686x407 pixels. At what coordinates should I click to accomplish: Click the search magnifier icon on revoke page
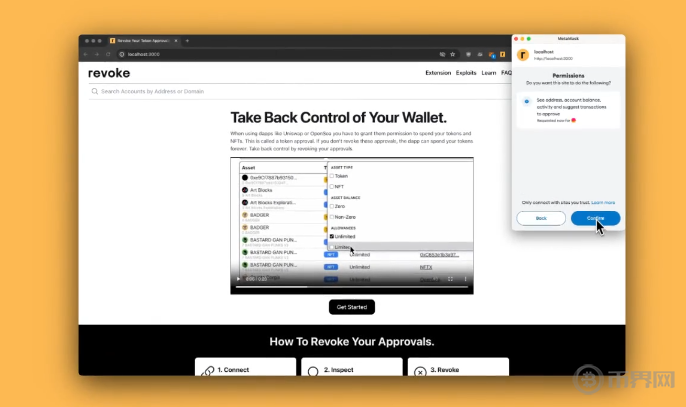click(94, 91)
